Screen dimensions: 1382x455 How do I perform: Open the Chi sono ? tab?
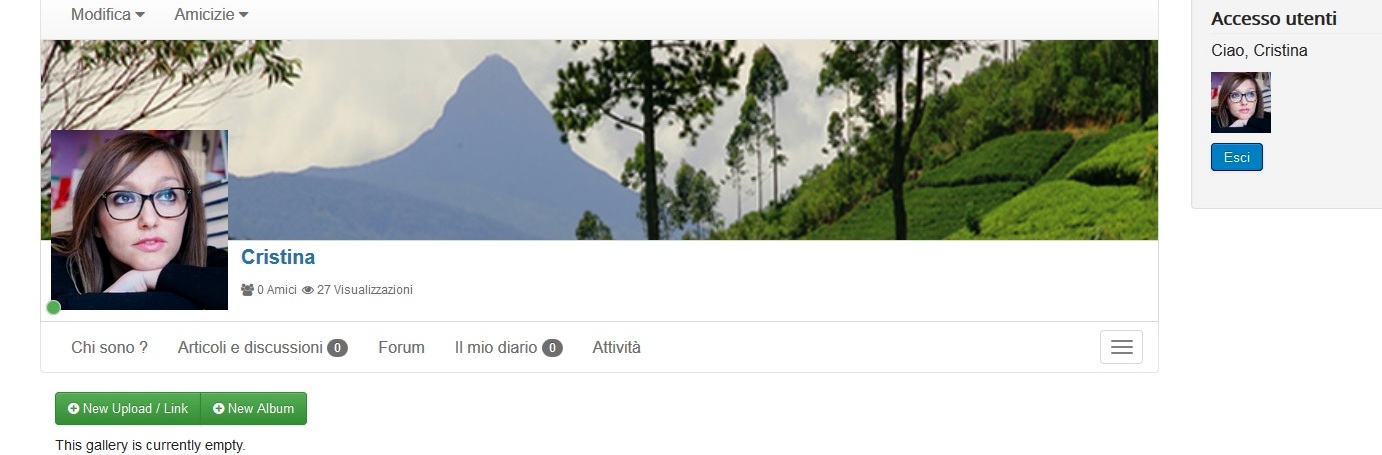pyautogui.click(x=109, y=347)
